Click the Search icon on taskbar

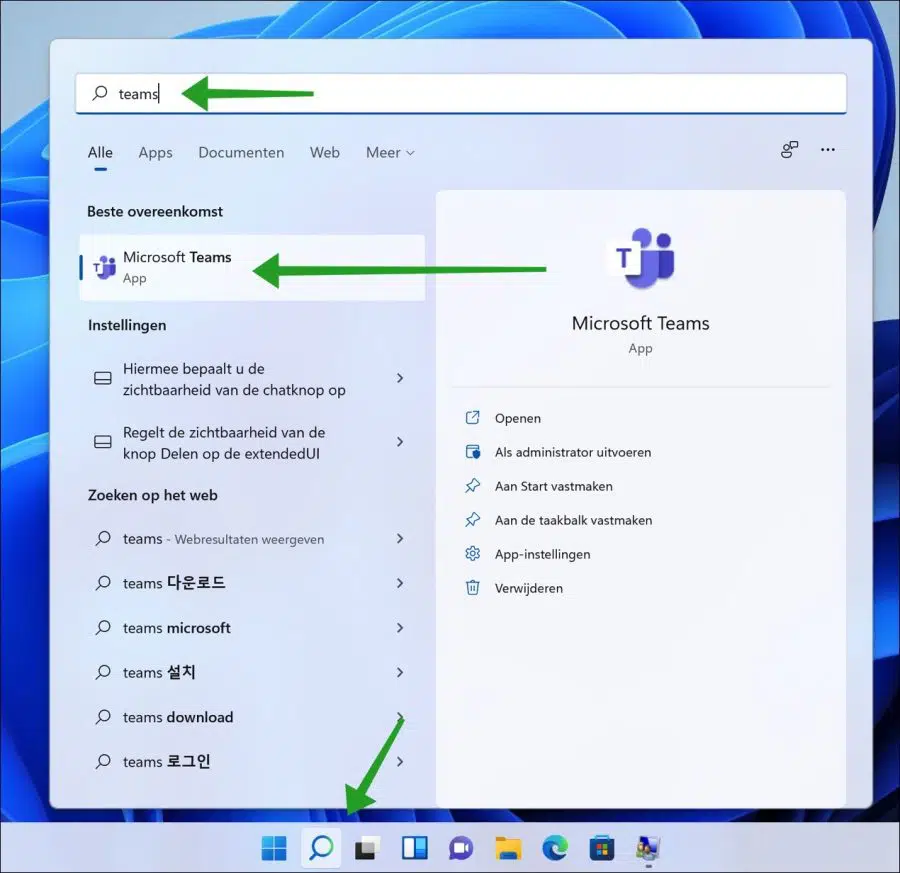321,848
